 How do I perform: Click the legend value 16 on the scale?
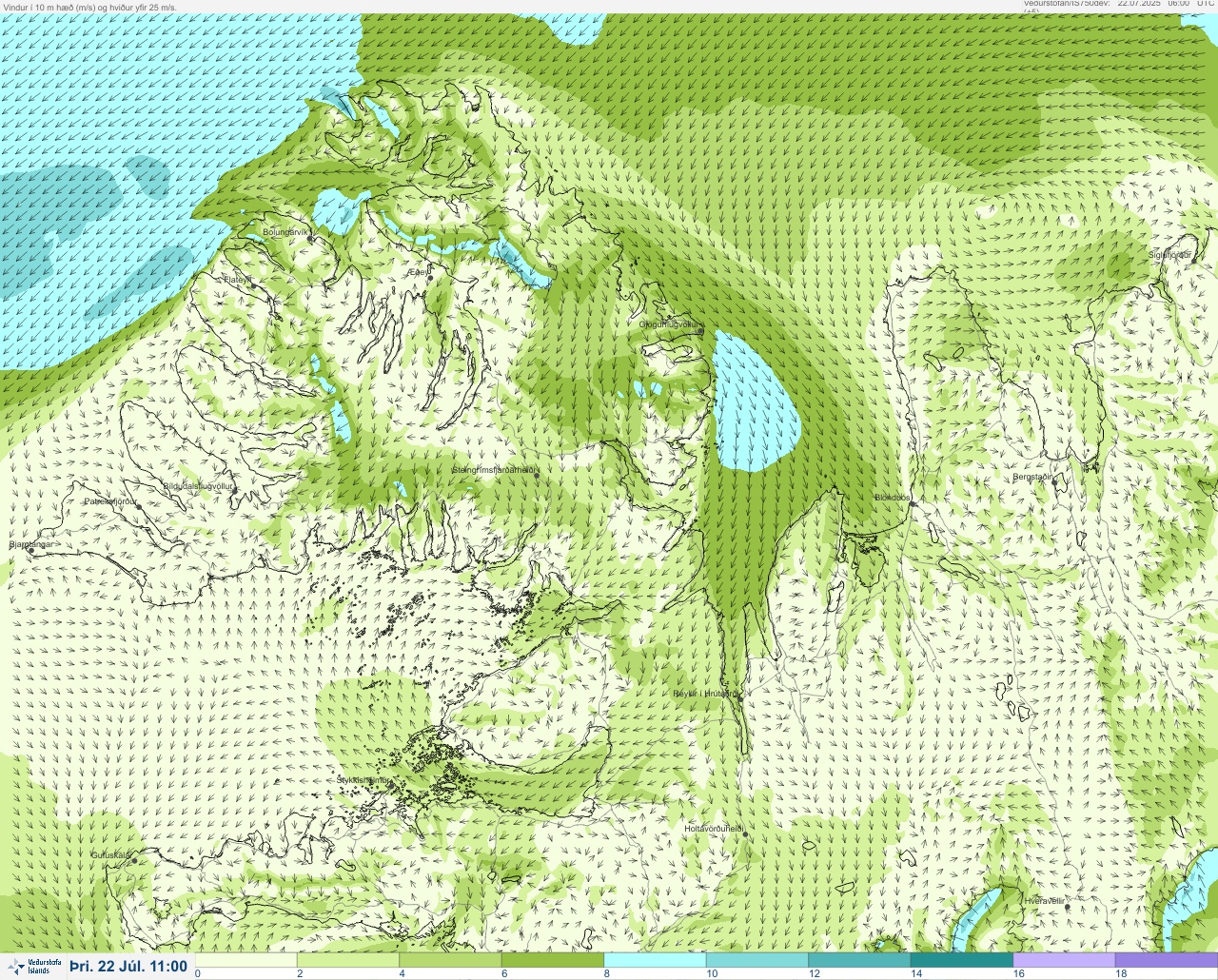coord(1018,973)
